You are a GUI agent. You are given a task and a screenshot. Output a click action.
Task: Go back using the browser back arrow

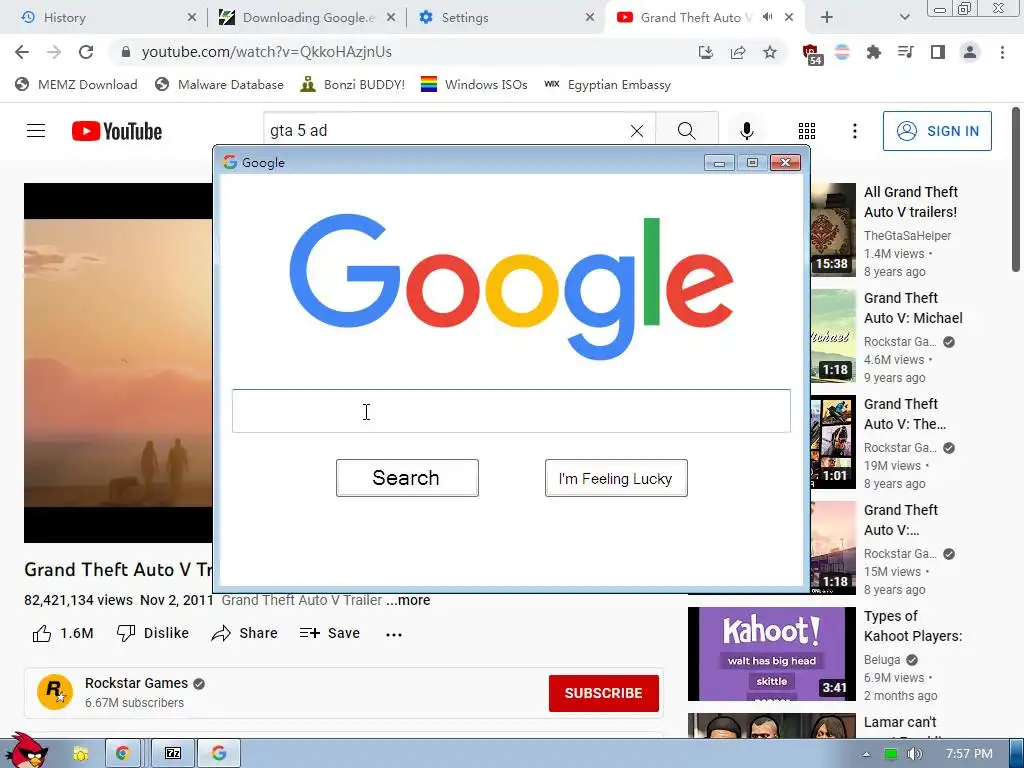[22, 52]
